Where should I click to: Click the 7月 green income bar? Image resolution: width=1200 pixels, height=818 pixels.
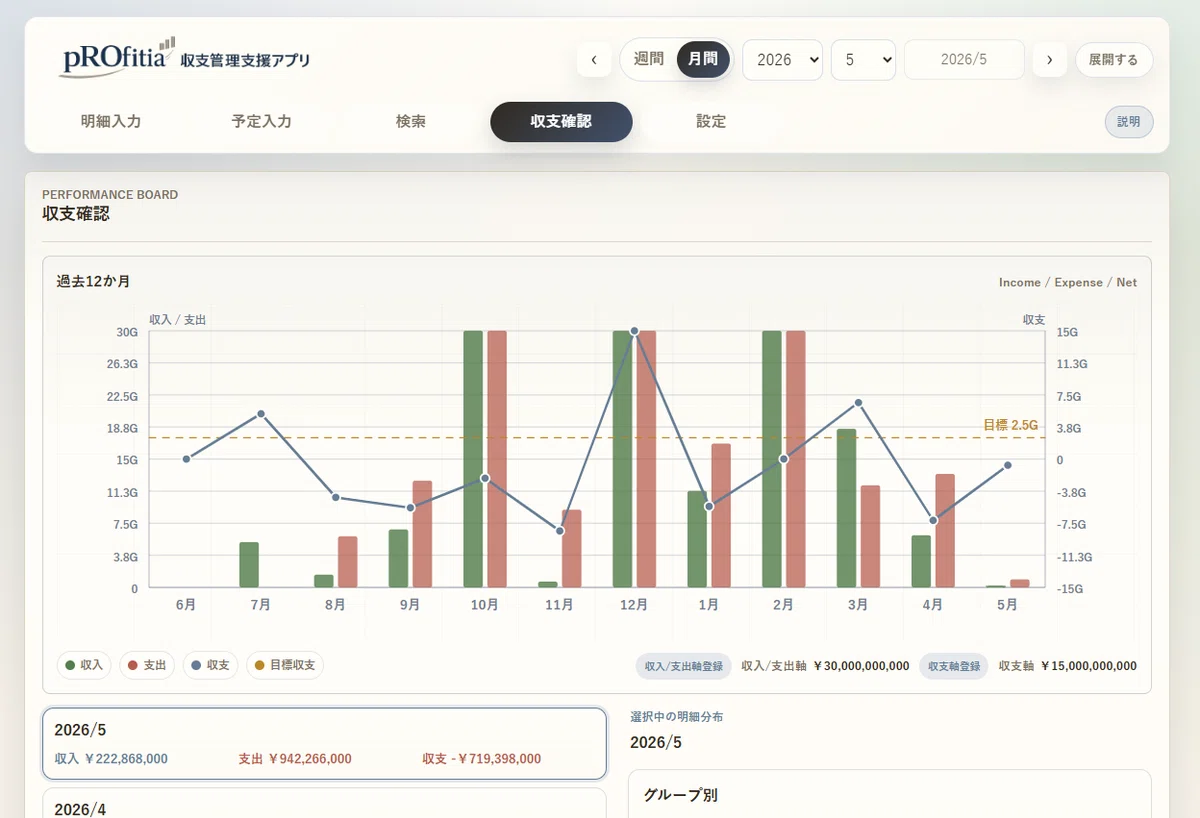(x=249, y=565)
